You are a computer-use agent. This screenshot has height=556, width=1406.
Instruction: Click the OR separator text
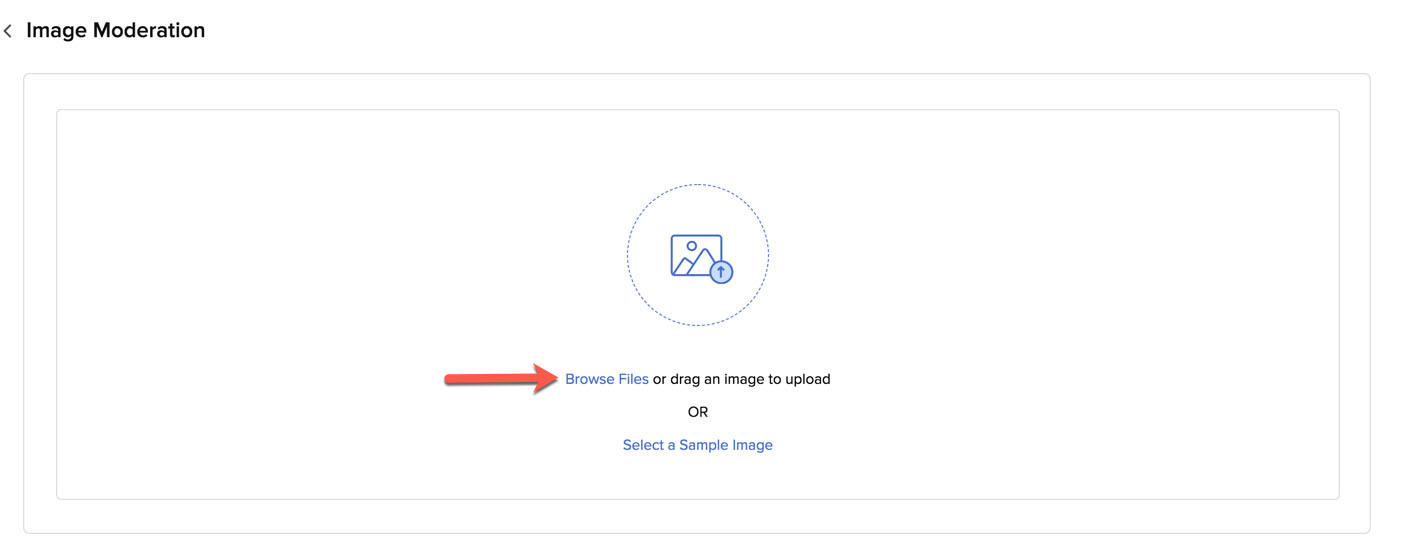698,412
